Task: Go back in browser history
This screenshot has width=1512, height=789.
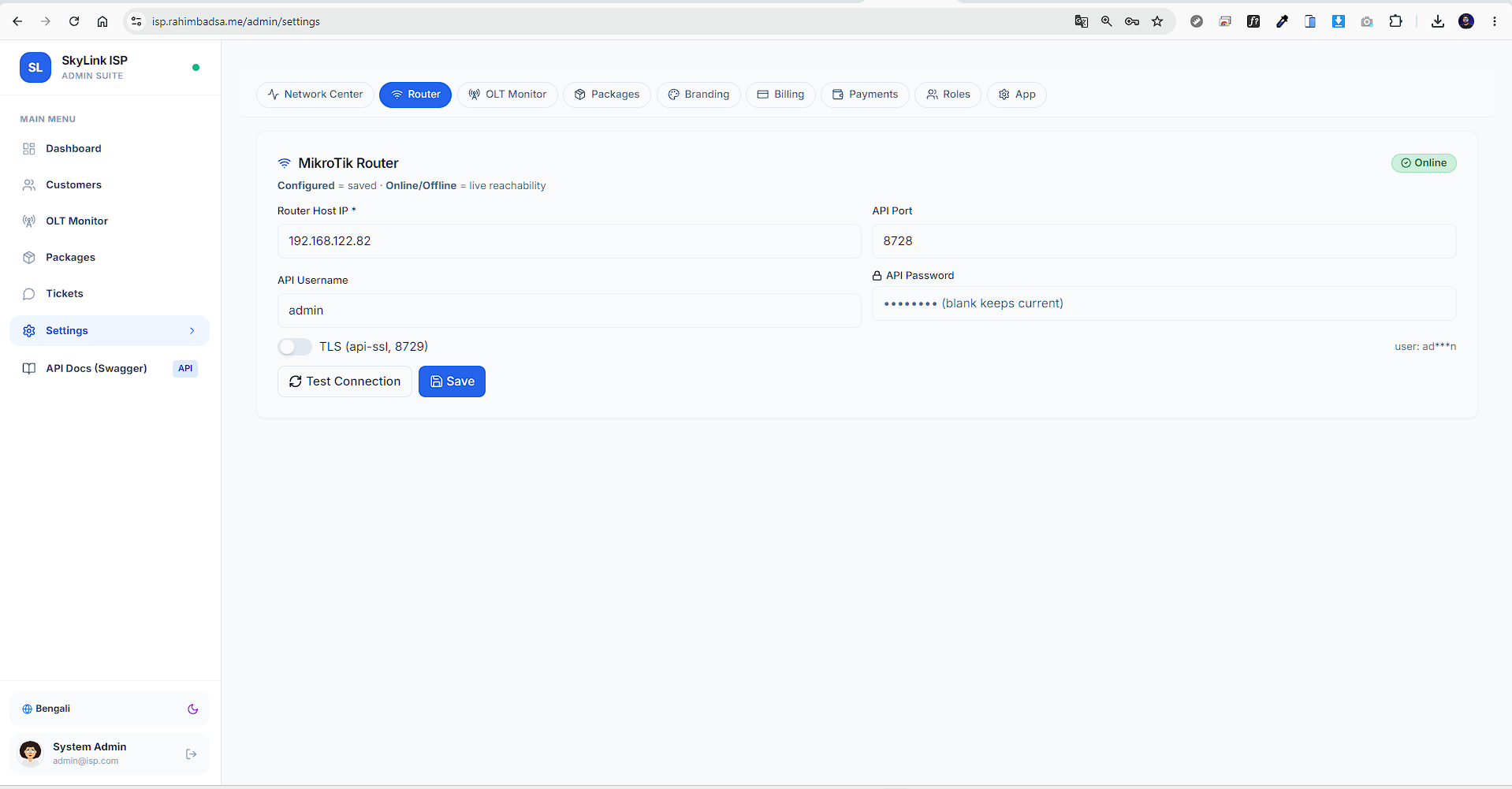Action: coord(17,21)
